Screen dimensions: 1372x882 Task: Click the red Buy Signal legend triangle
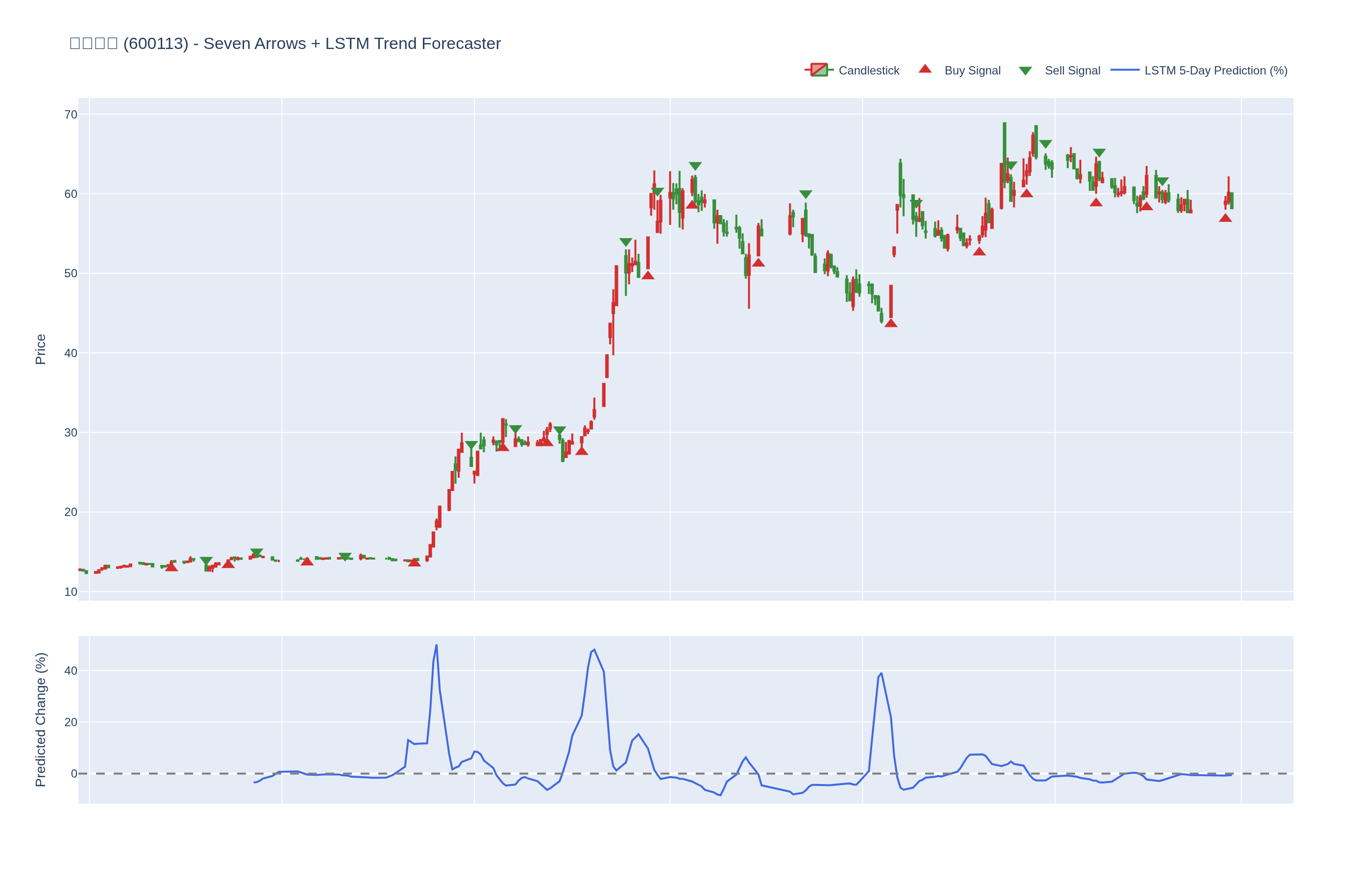[x=925, y=69]
